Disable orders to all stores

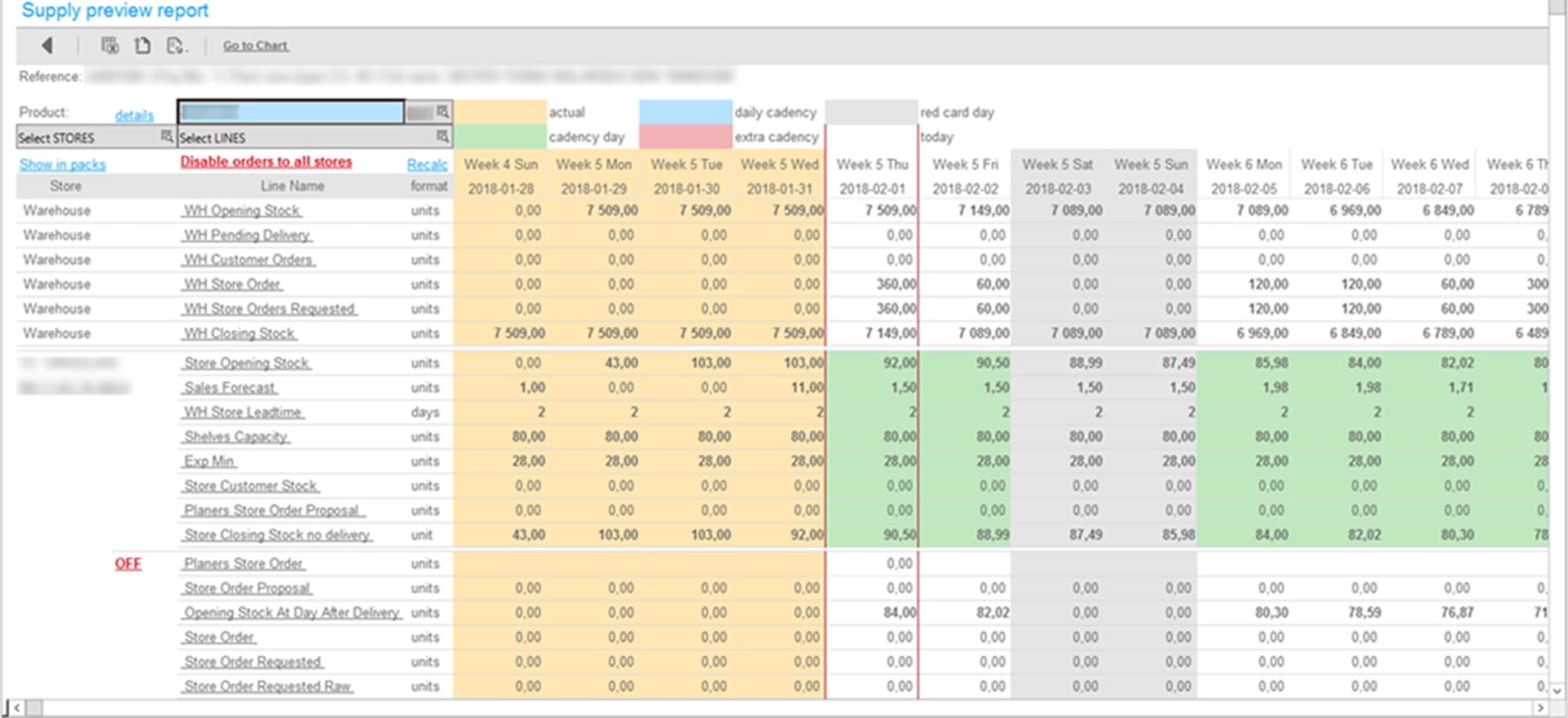[x=266, y=162]
